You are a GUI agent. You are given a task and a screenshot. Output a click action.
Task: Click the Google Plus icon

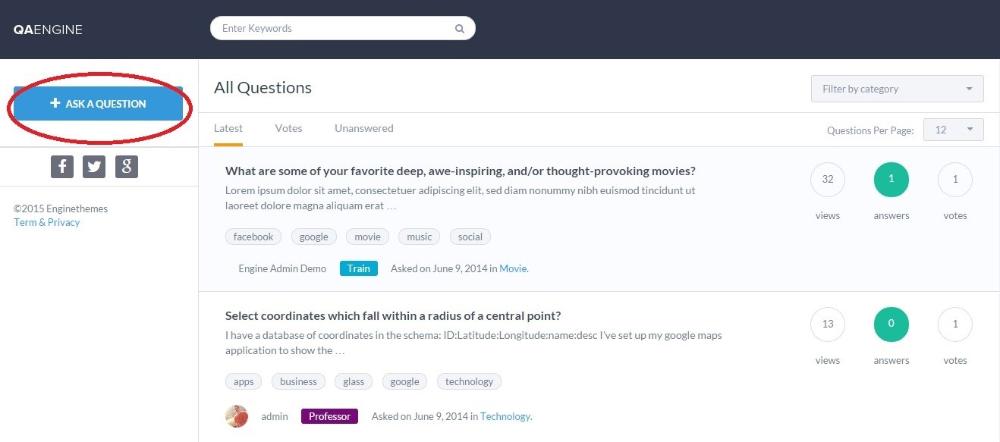point(126,167)
